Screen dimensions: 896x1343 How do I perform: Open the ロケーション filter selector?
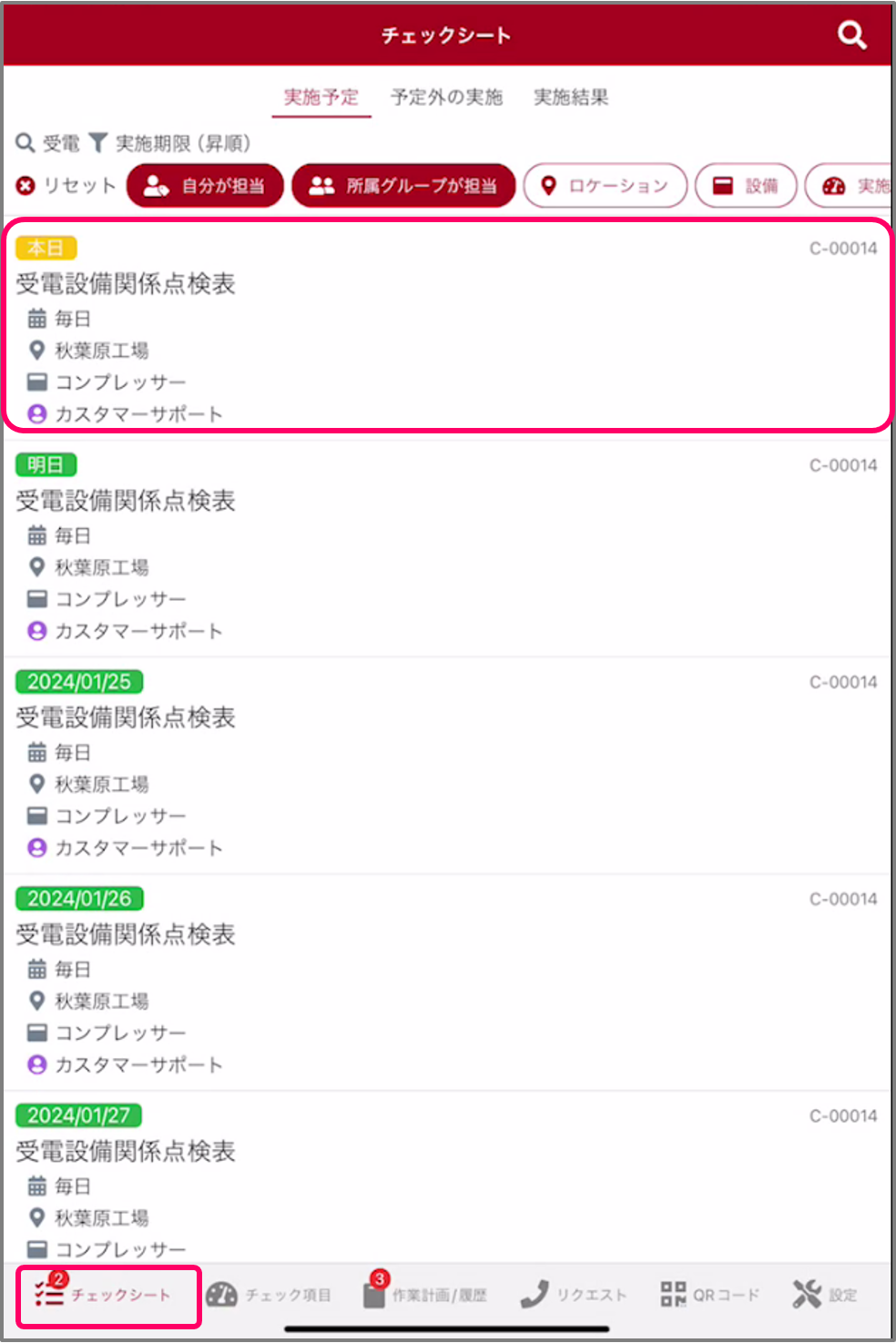(605, 185)
